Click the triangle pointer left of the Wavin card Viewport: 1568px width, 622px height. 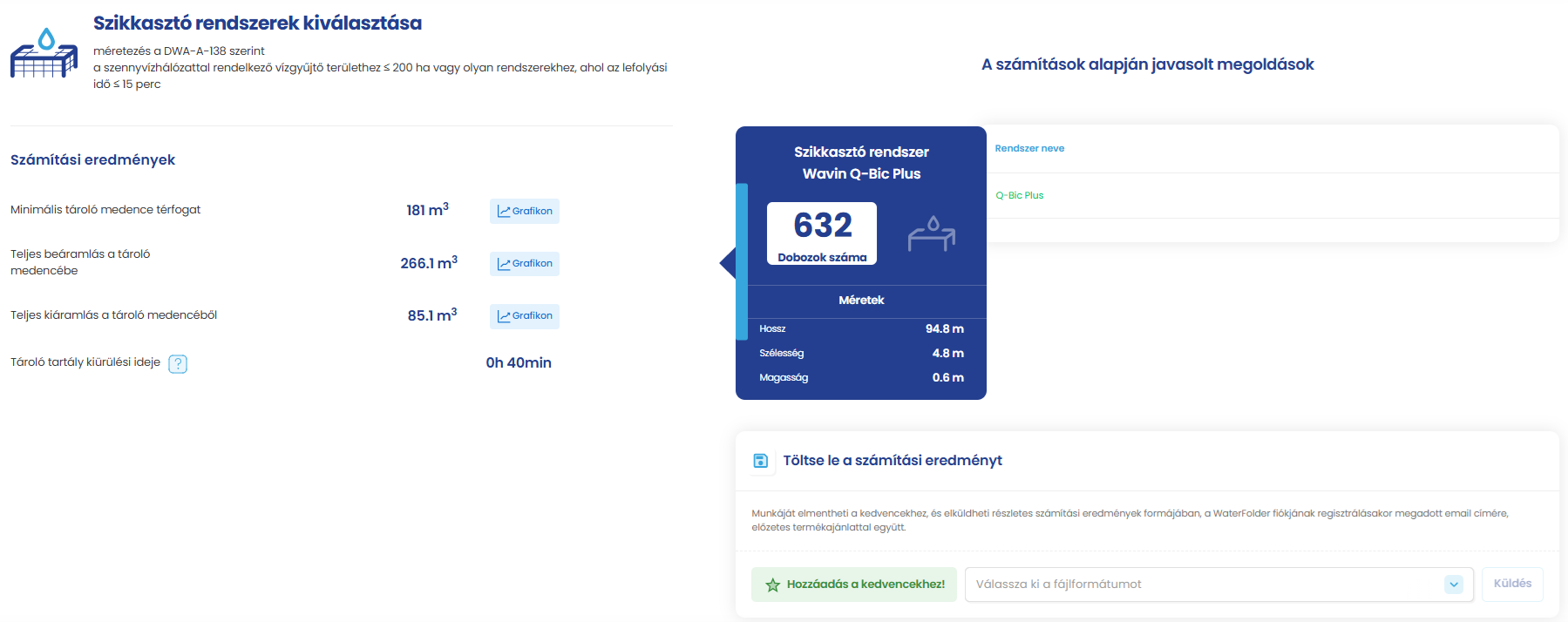(x=728, y=262)
